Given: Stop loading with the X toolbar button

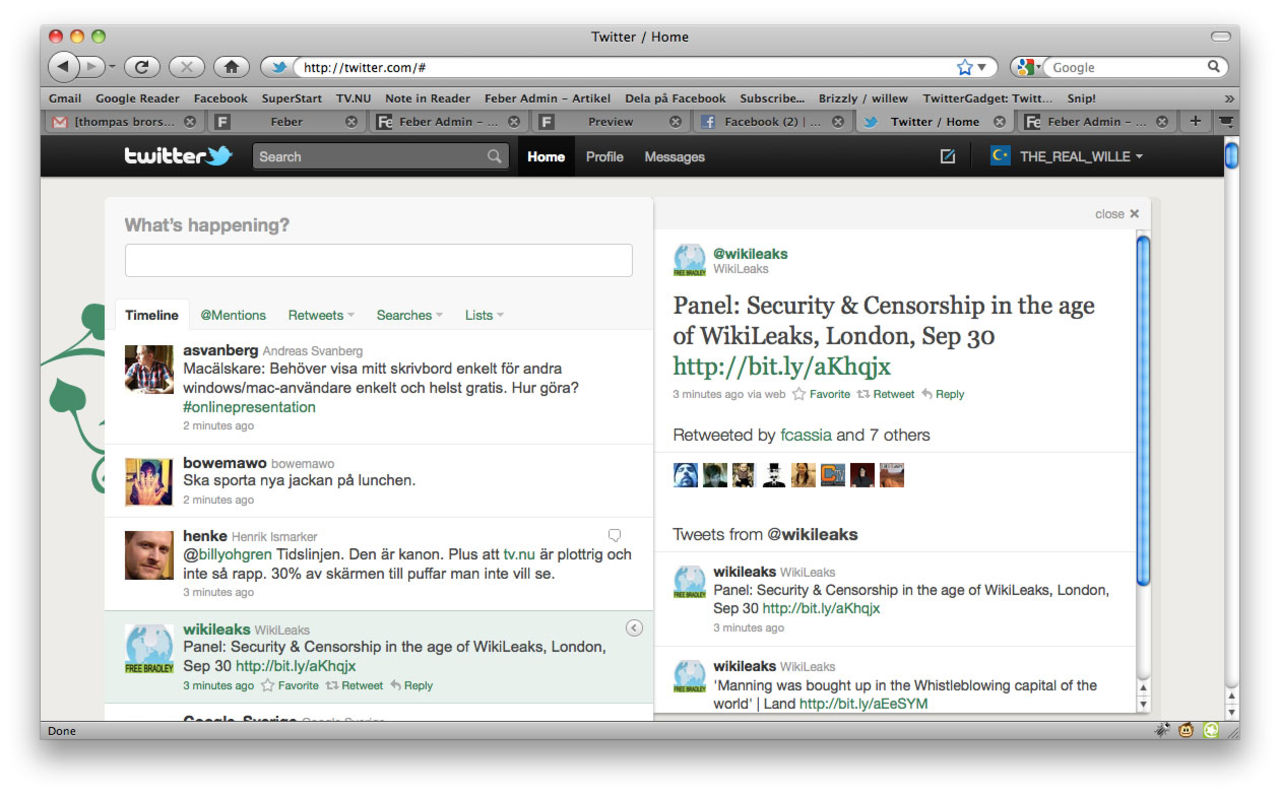Looking at the screenshot, I should coord(187,67).
